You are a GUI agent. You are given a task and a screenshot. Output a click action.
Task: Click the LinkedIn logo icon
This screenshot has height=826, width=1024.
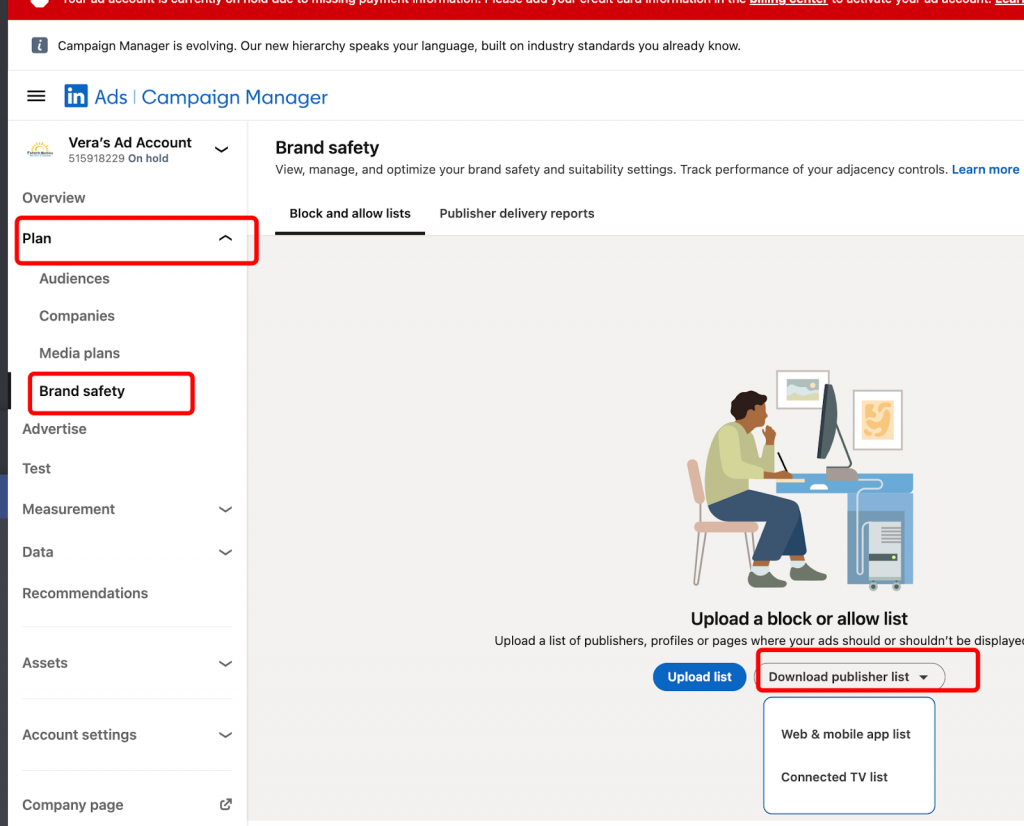76,97
